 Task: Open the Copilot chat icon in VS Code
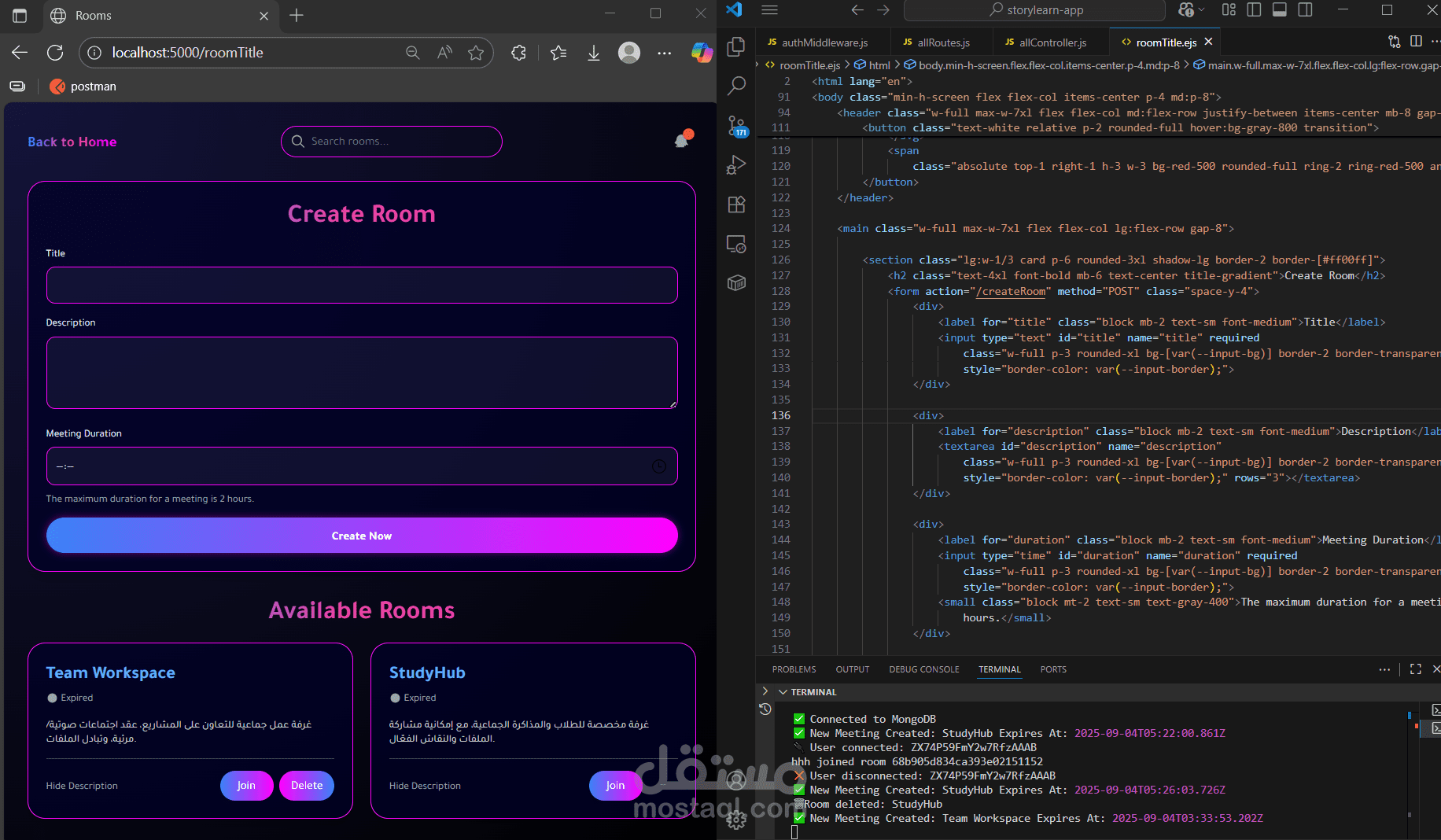(x=1186, y=10)
